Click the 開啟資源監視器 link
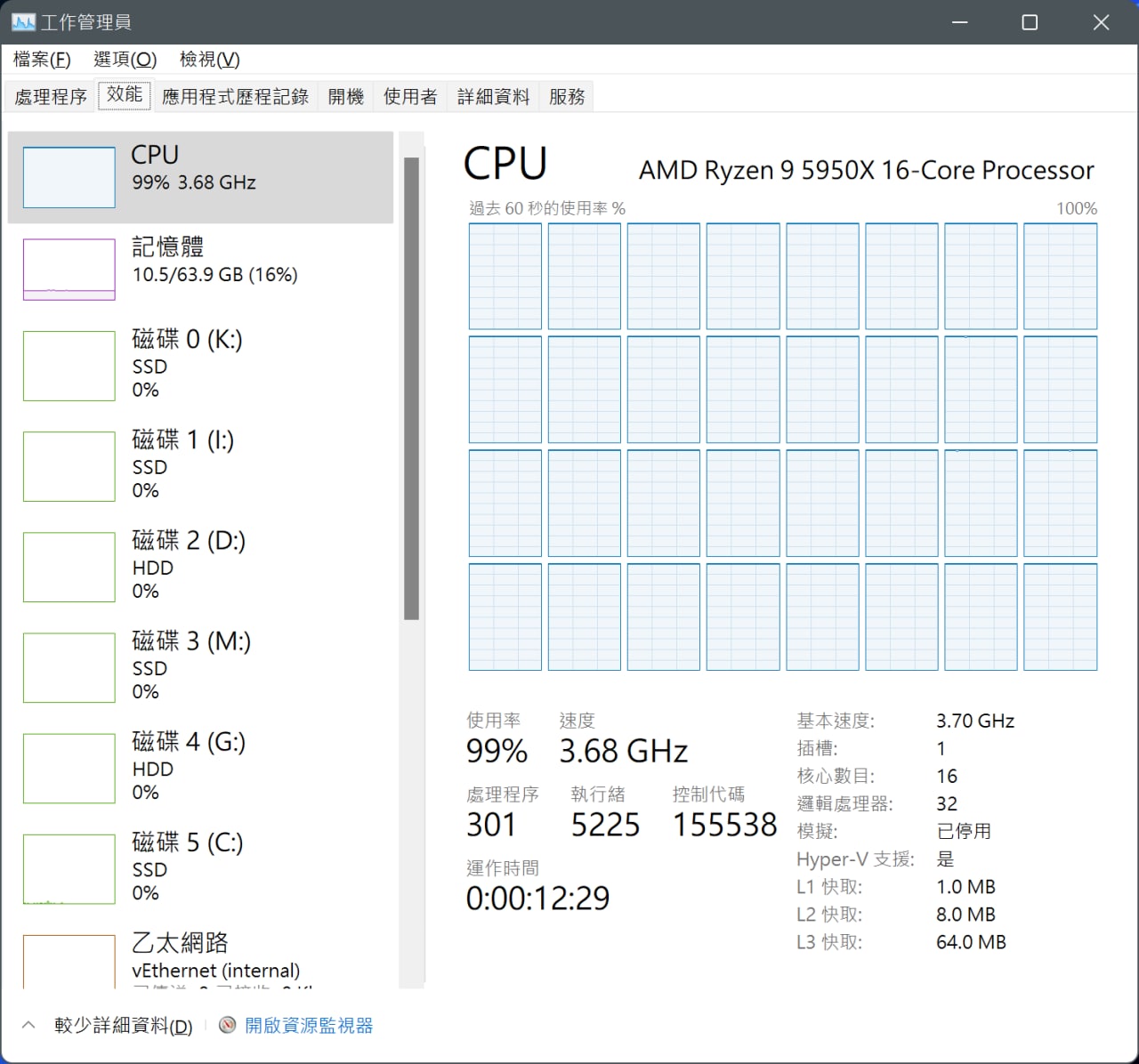Viewport: 1139px width, 1064px height. pos(309,1026)
